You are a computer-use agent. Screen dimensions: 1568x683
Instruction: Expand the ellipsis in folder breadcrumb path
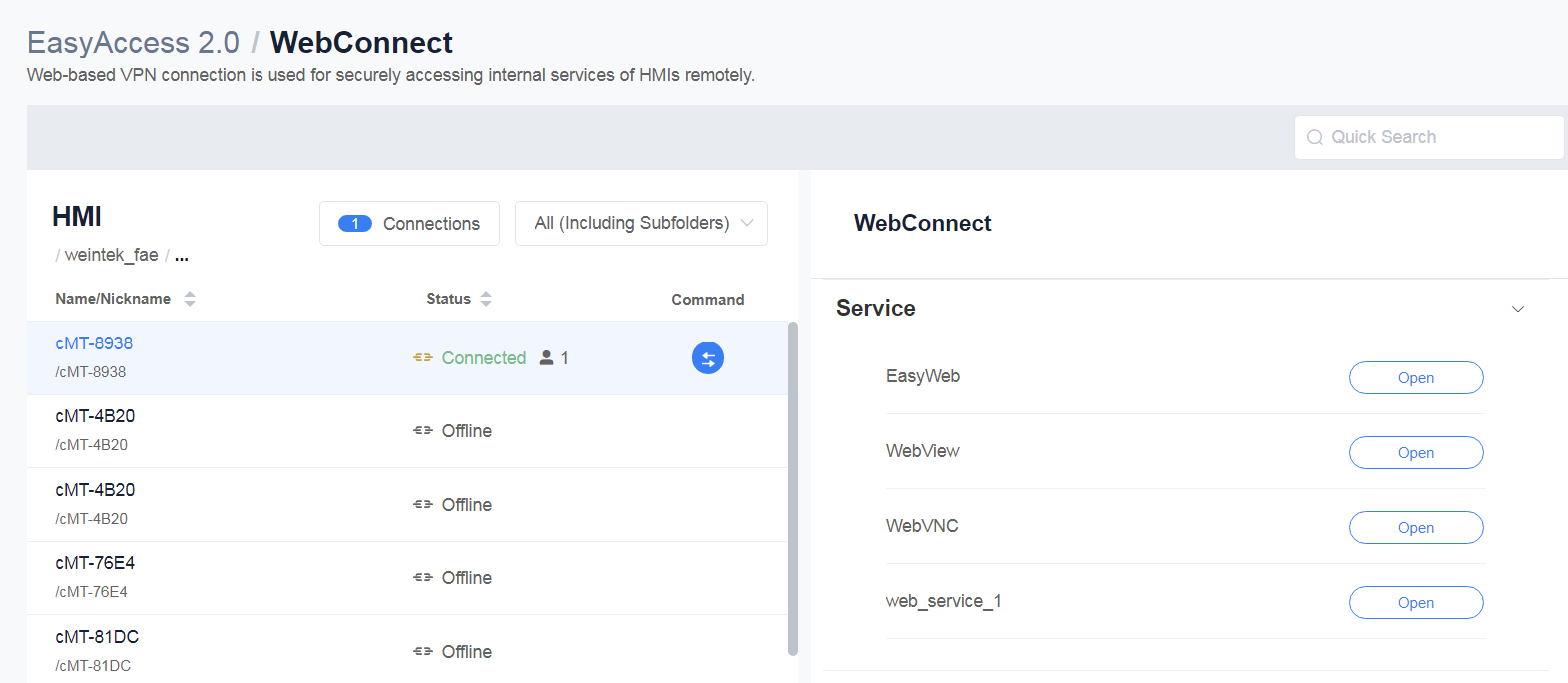[182, 256]
